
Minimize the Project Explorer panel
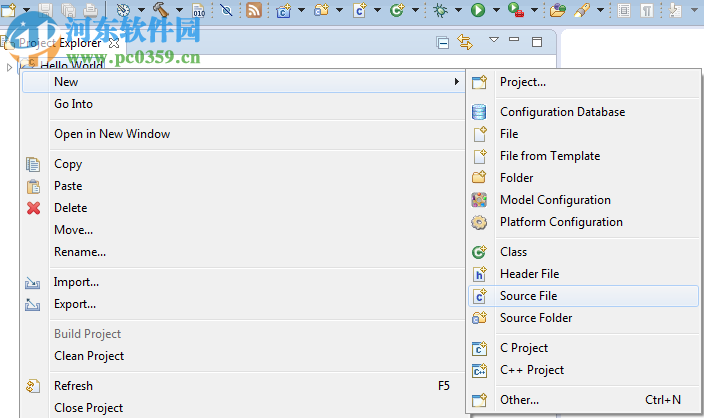click(x=514, y=40)
